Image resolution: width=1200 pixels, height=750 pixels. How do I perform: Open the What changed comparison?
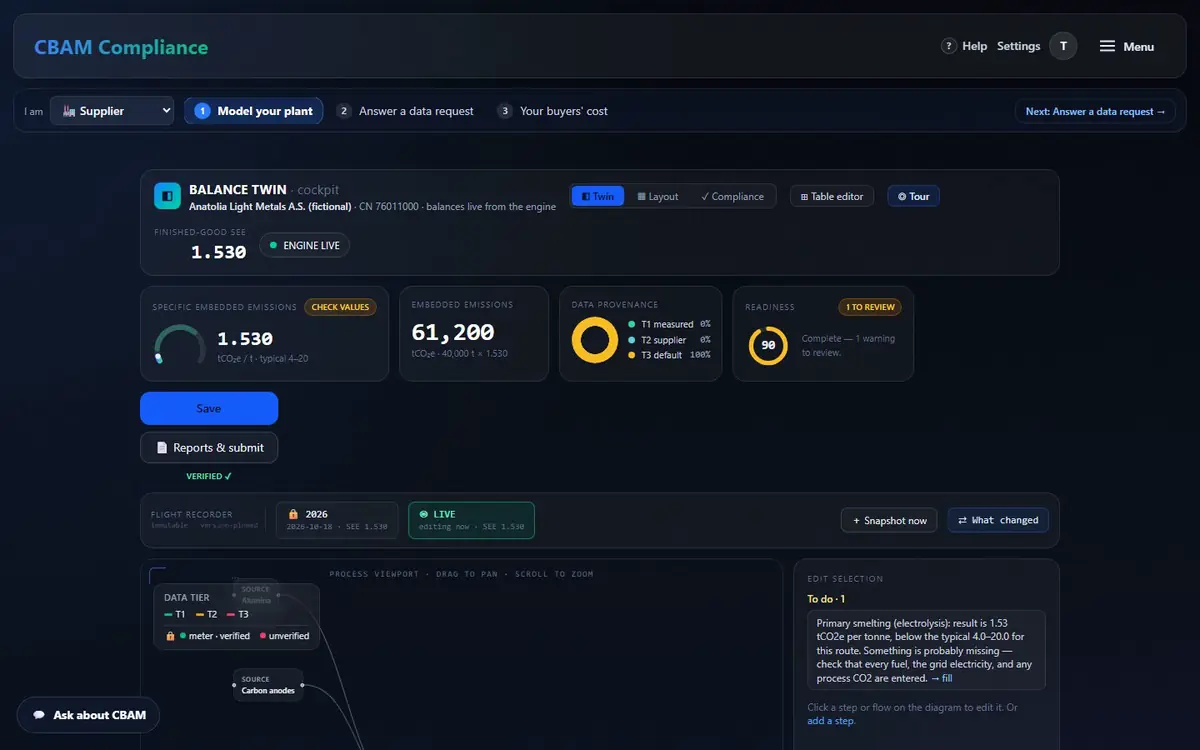tap(998, 520)
